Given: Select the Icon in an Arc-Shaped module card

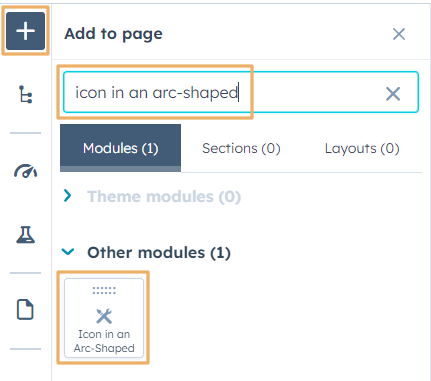Looking at the screenshot, I should coord(104,318).
